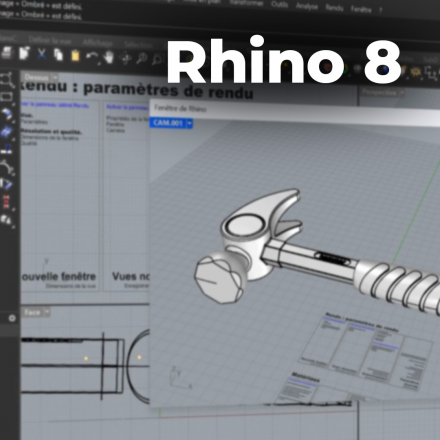The height and width of the screenshot is (440, 440).
Task: Click the gear settings icon in sidebar
Action: (12, 318)
